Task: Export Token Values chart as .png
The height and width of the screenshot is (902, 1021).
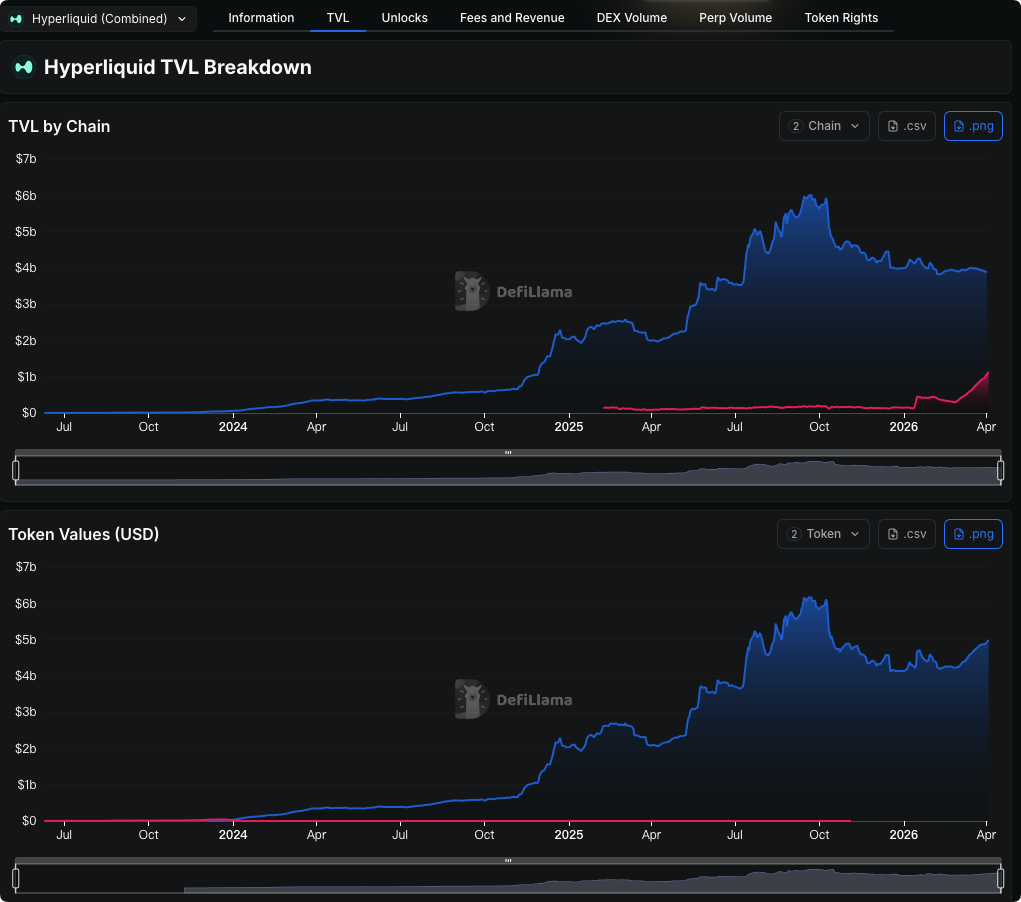Action: tap(972, 534)
